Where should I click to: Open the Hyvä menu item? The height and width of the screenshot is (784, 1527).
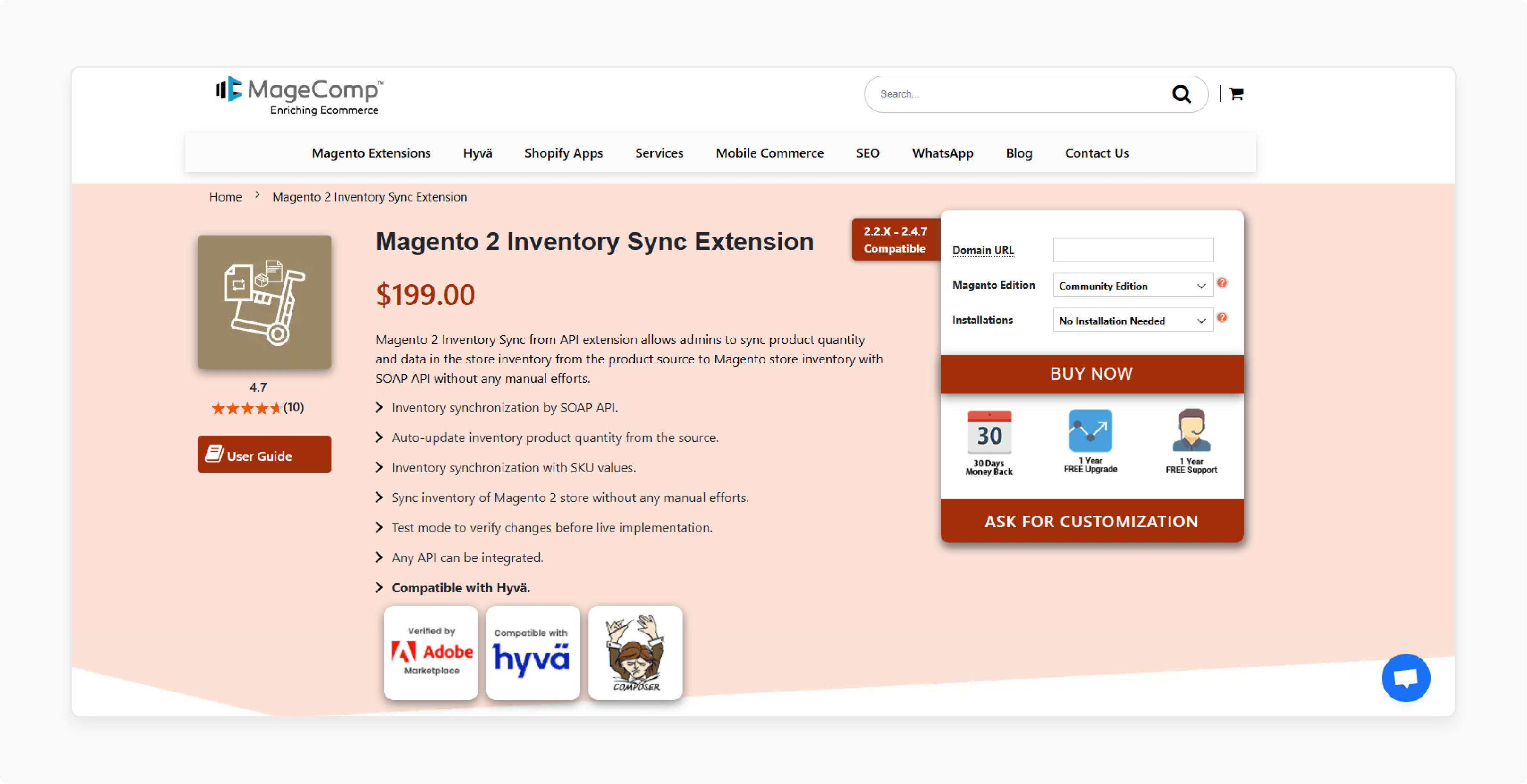coord(478,153)
